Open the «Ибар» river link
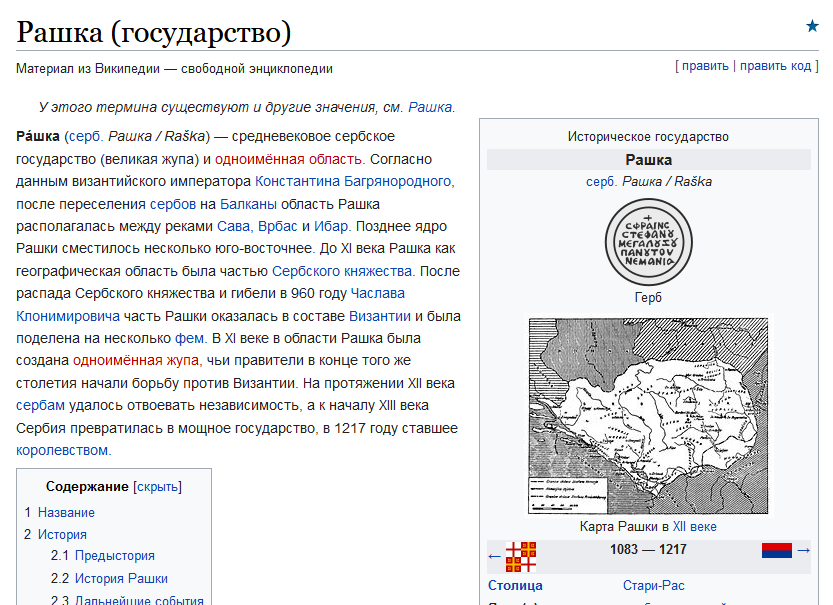Screen dimensions: 833x605 click(330, 227)
